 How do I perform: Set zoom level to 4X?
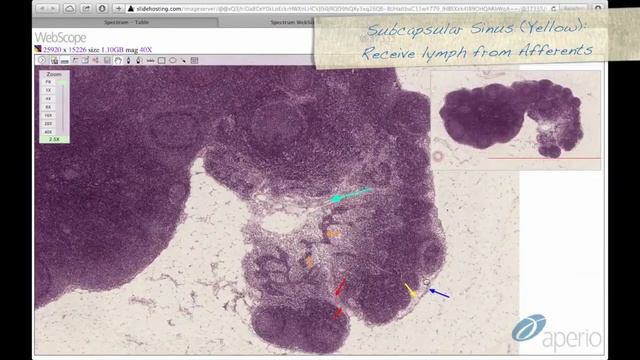pos(48,99)
